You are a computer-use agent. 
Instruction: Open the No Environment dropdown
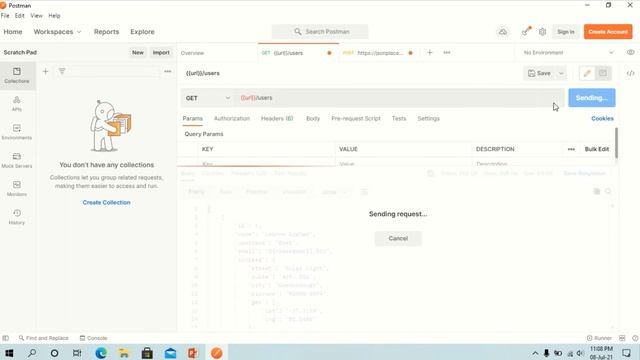(568, 53)
